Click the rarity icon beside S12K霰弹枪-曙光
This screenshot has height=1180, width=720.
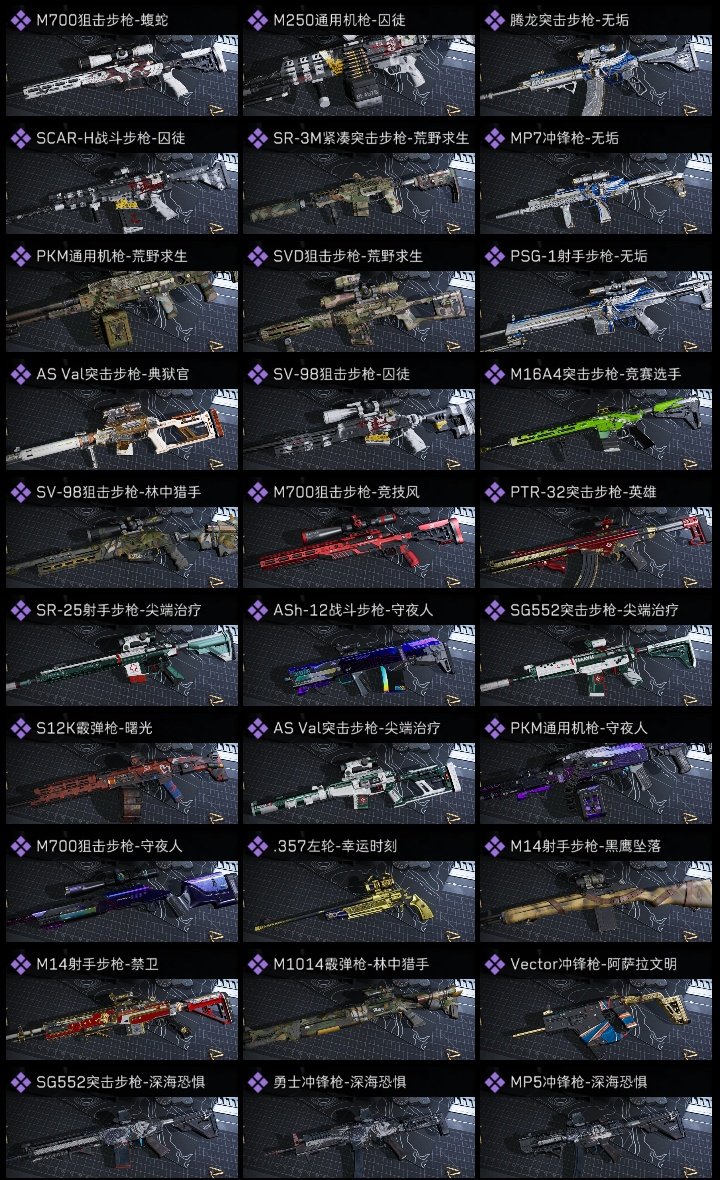[20, 728]
